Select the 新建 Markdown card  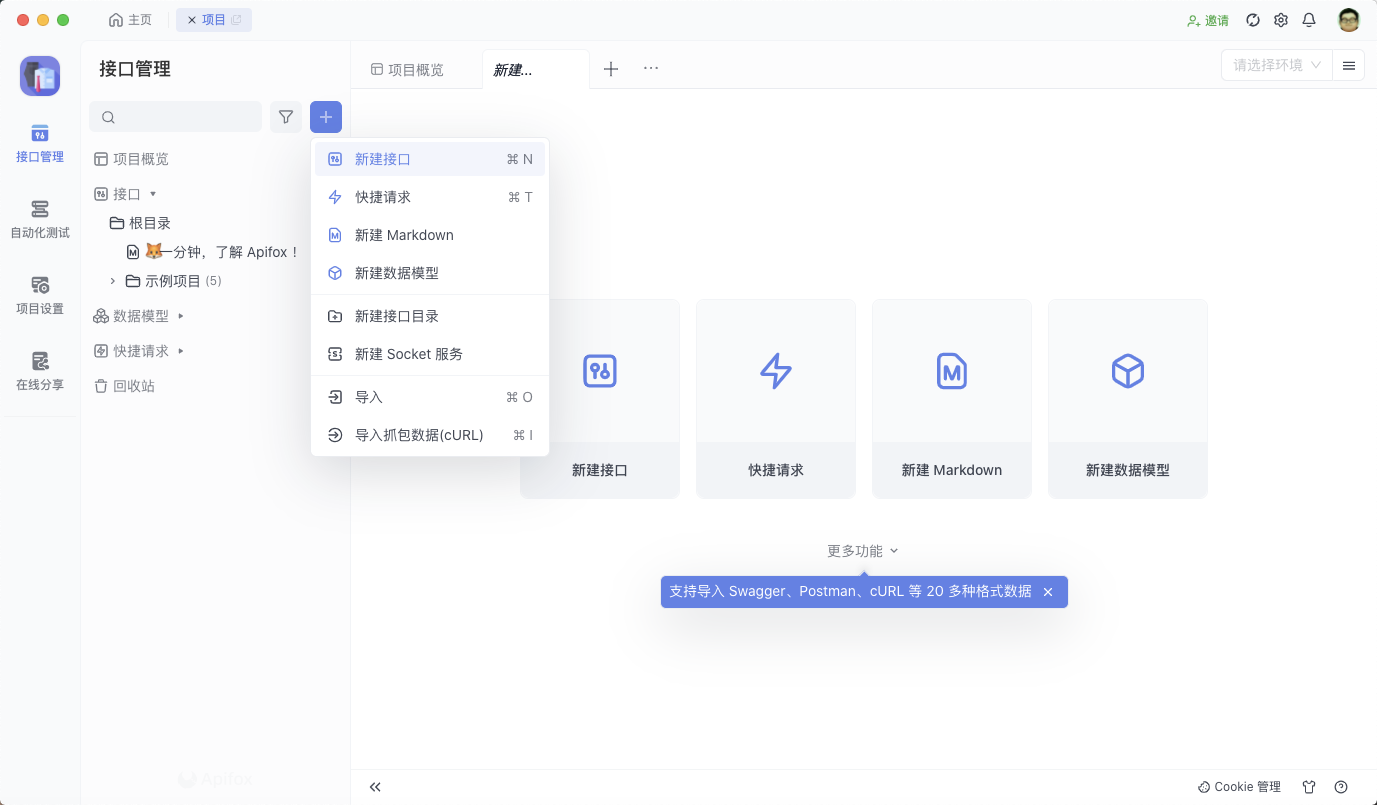click(951, 398)
